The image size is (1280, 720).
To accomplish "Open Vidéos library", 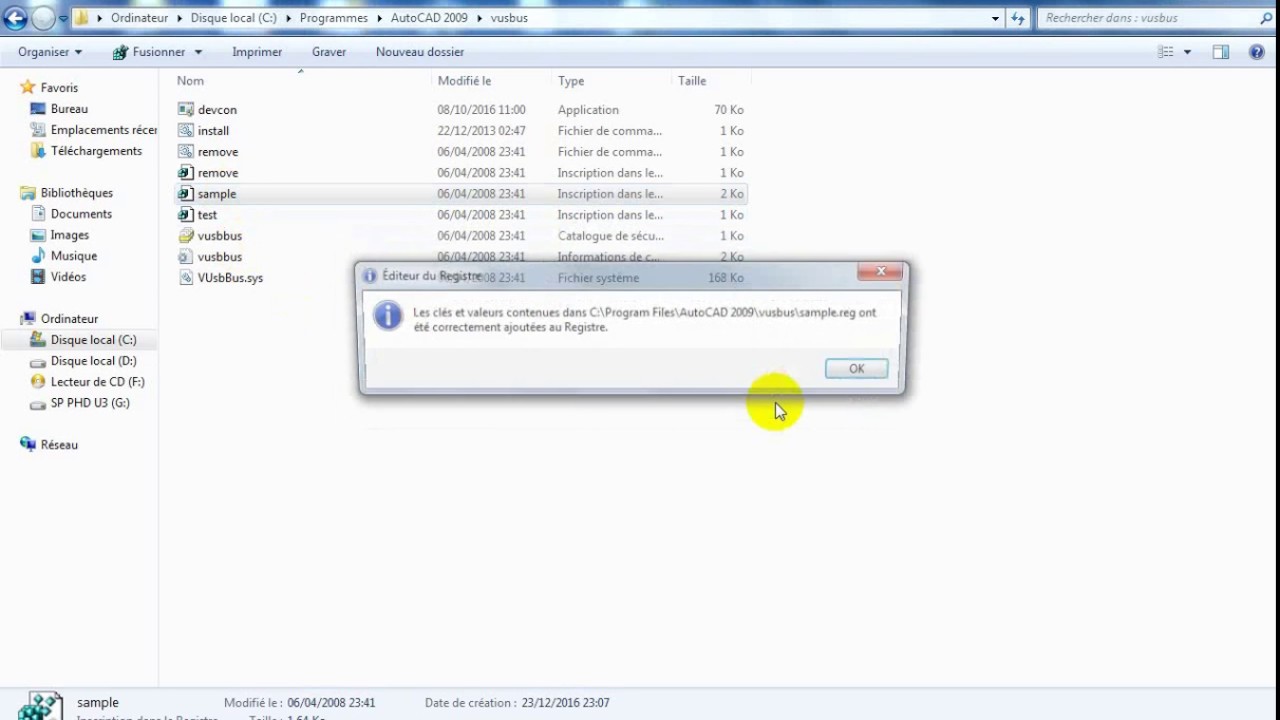I will 69,277.
